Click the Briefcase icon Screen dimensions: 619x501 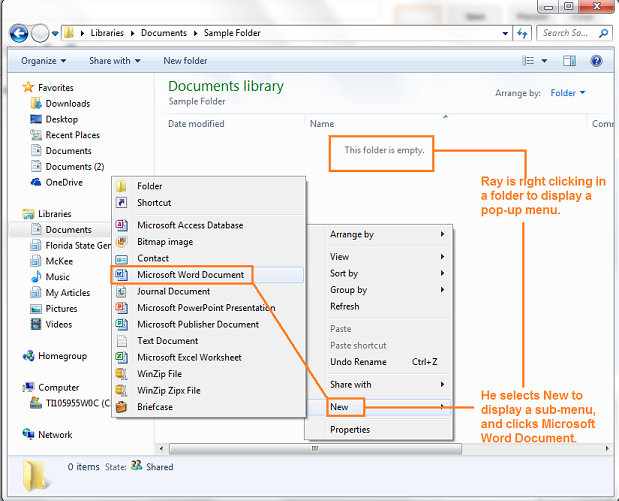121,407
